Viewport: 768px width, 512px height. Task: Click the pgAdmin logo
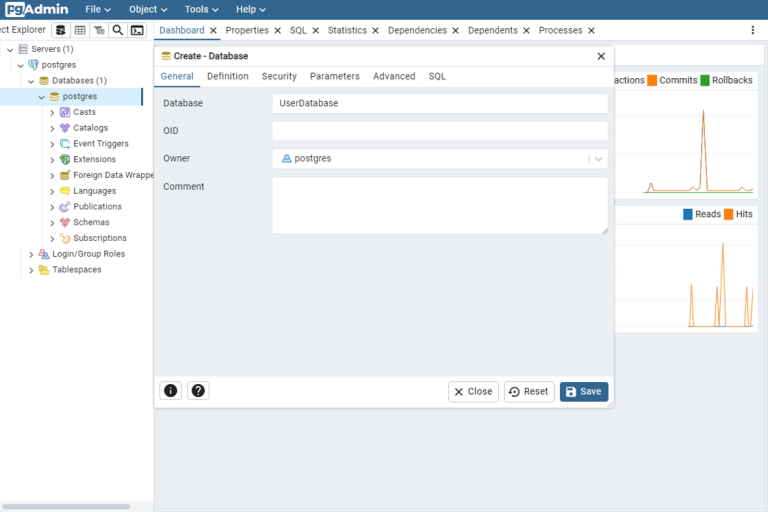coord(37,9)
